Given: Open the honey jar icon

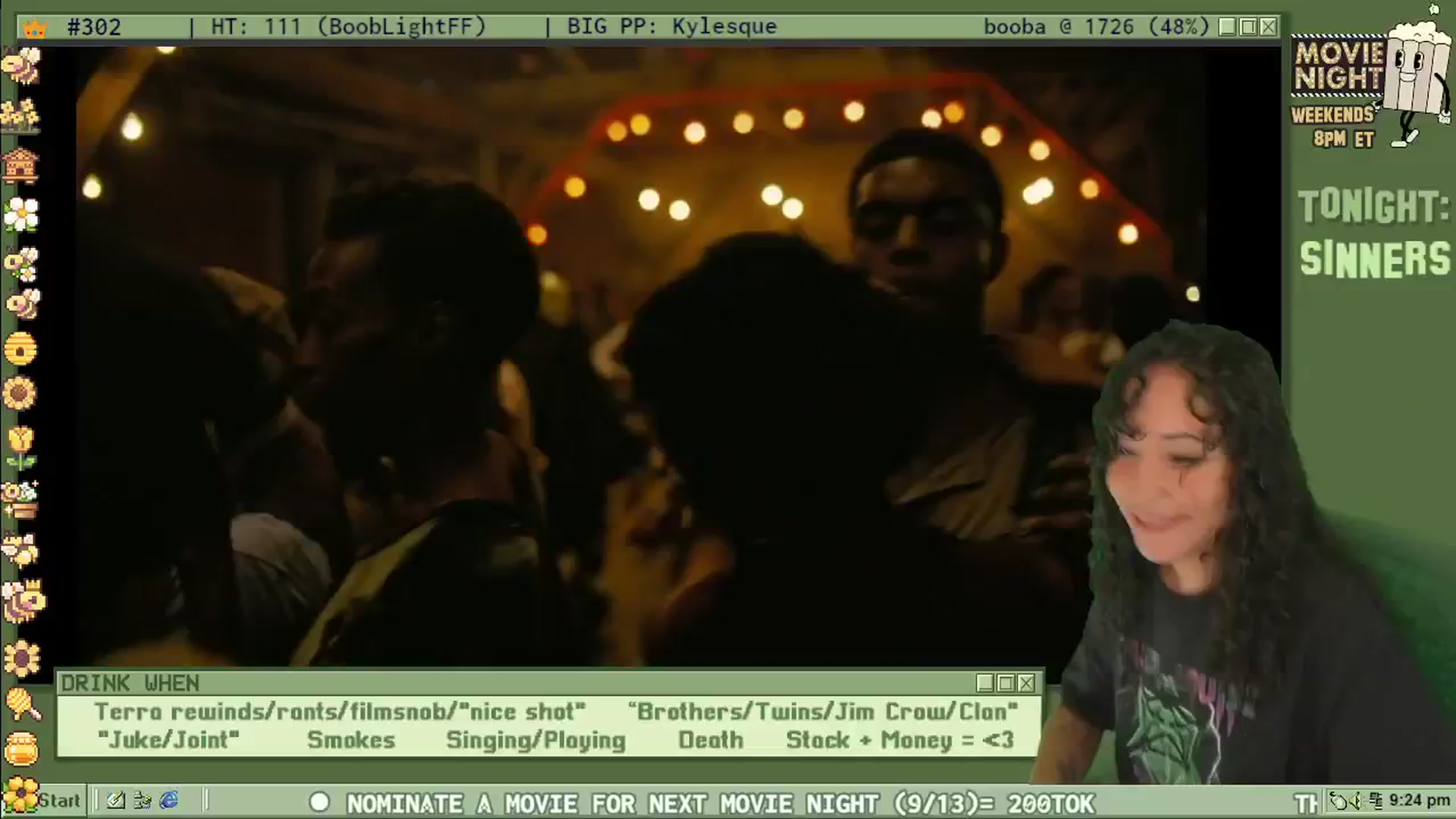Looking at the screenshot, I should click(x=21, y=749).
